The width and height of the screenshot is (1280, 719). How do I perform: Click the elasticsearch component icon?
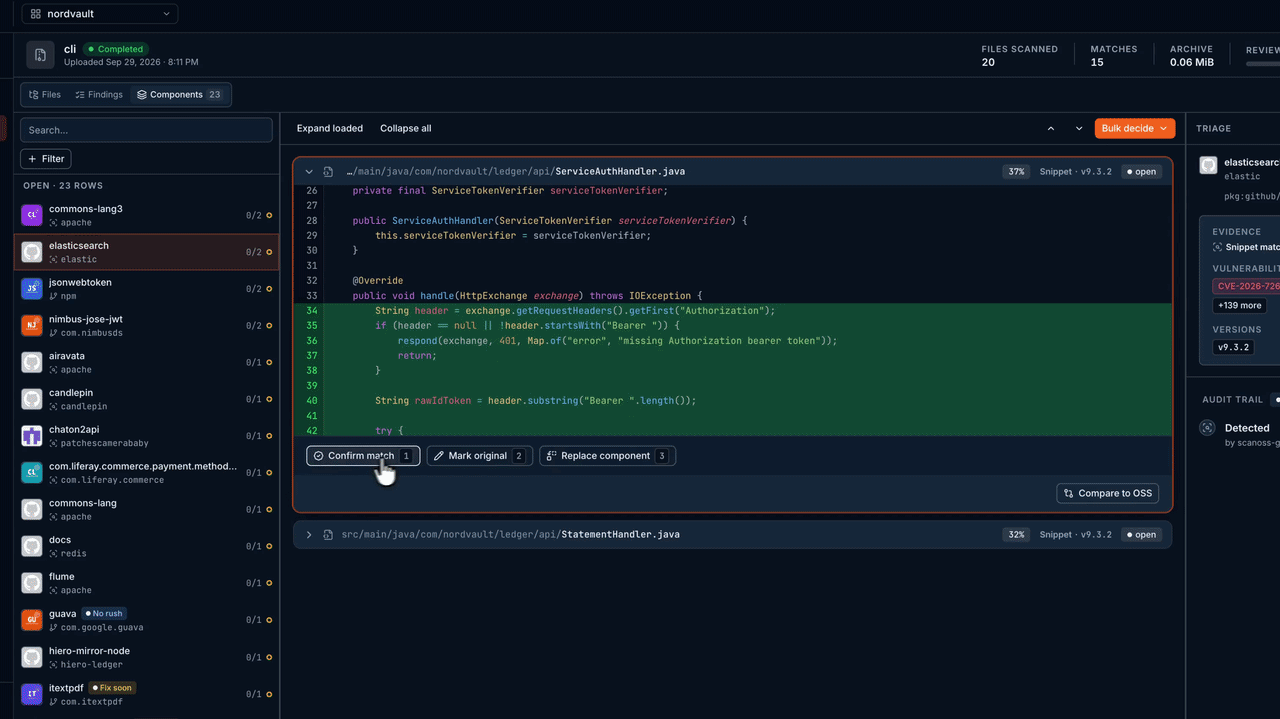pos(32,252)
